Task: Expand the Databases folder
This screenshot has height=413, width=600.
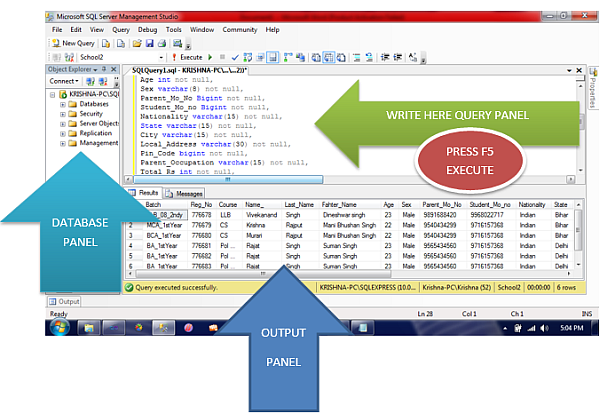Action: 62,104
